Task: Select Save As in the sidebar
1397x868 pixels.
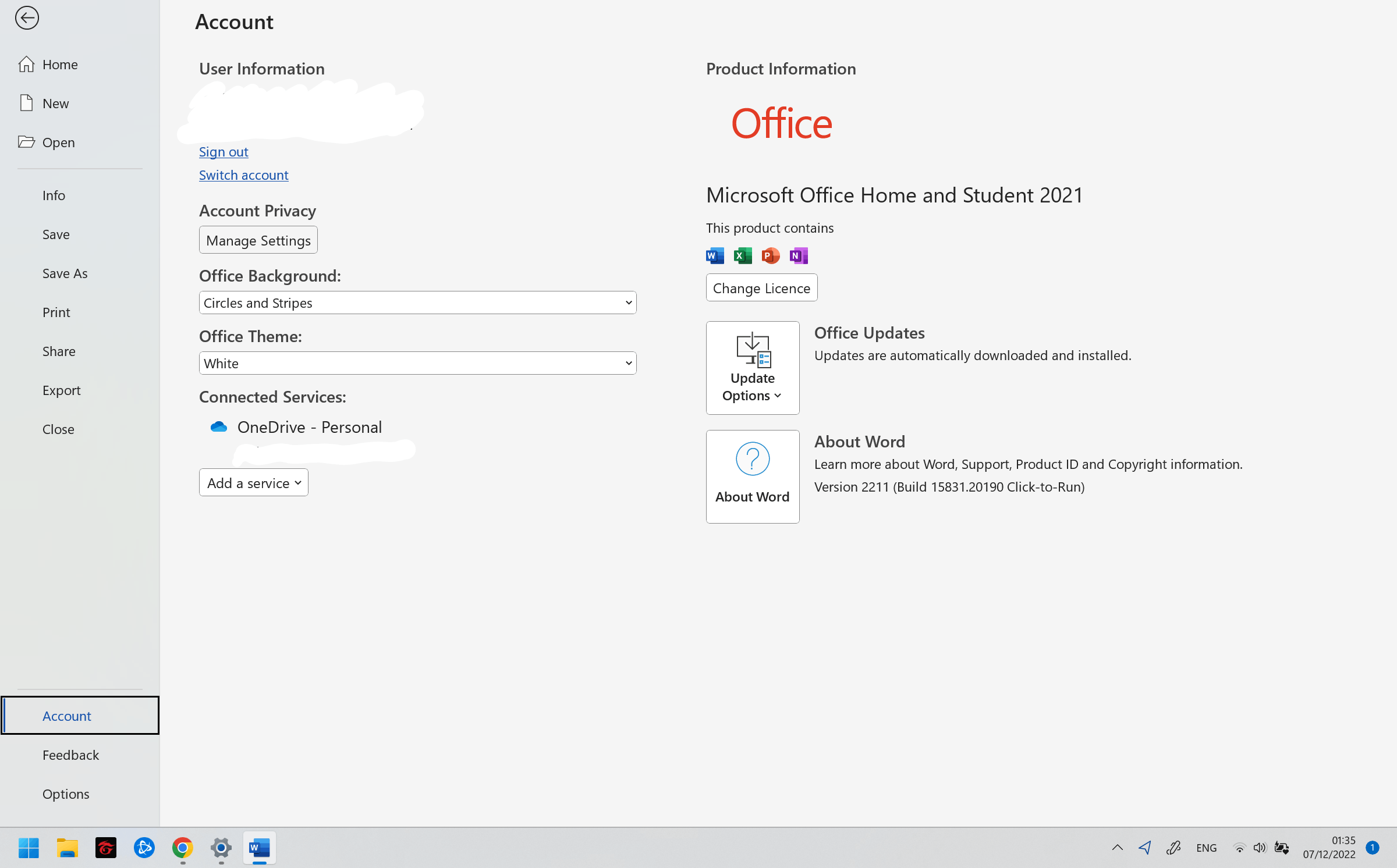Action: (65, 273)
